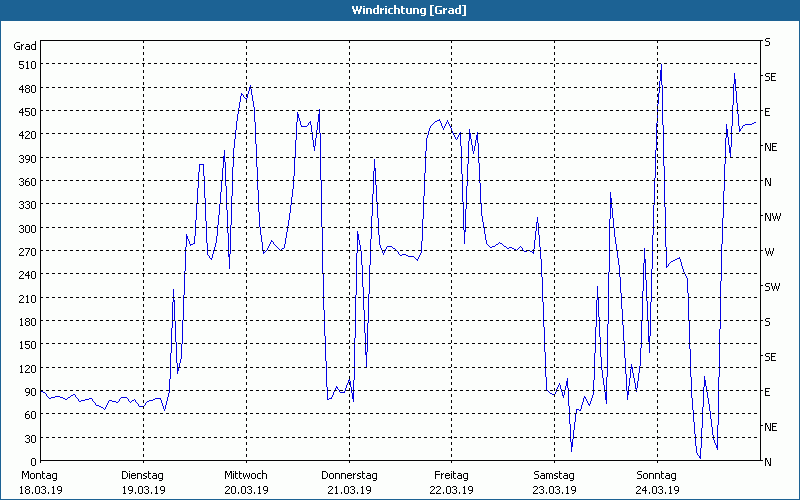Image resolution: width=800 pixels, height=500 pixels.
Task: Click the W compass label on the right axis
Action: click(769, 252)
